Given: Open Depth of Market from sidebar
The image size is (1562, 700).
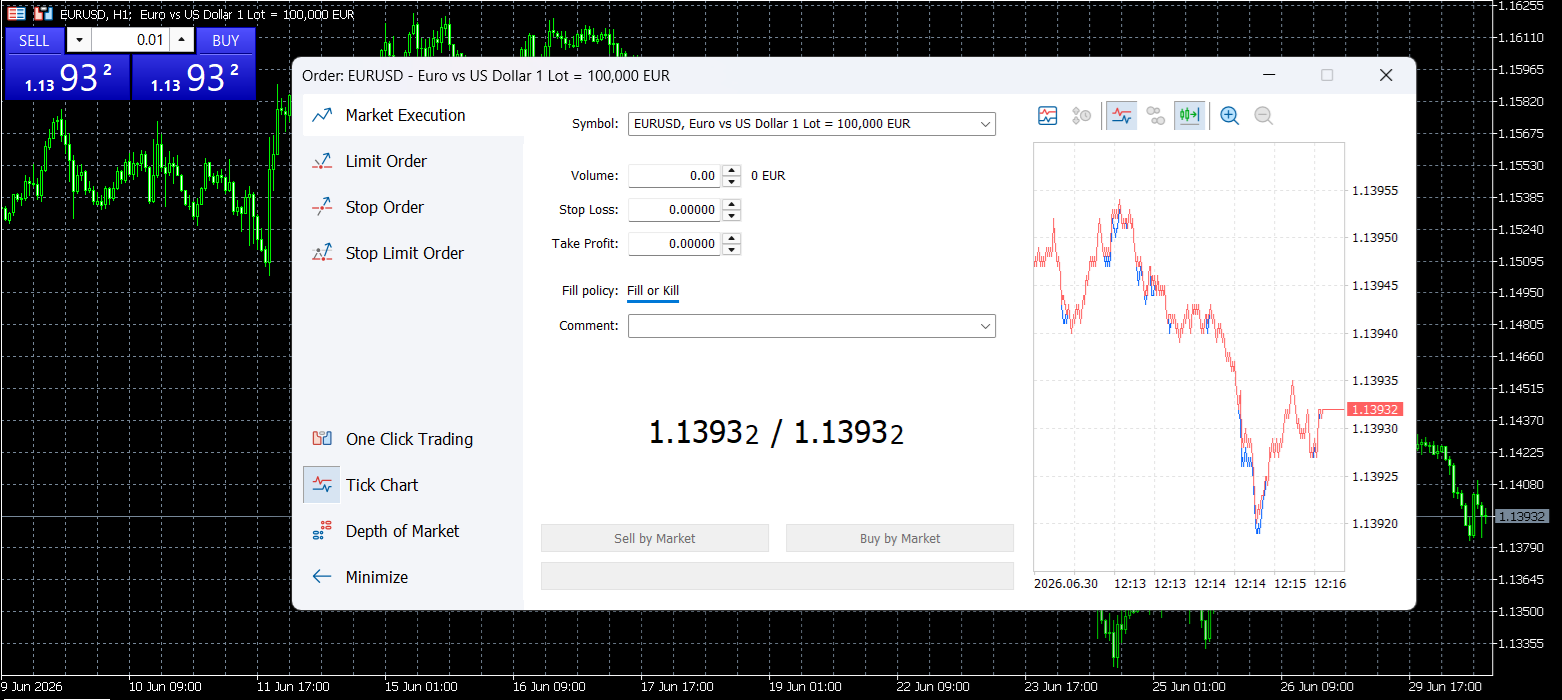Looking at the screenshot, I should pos(413,531).
